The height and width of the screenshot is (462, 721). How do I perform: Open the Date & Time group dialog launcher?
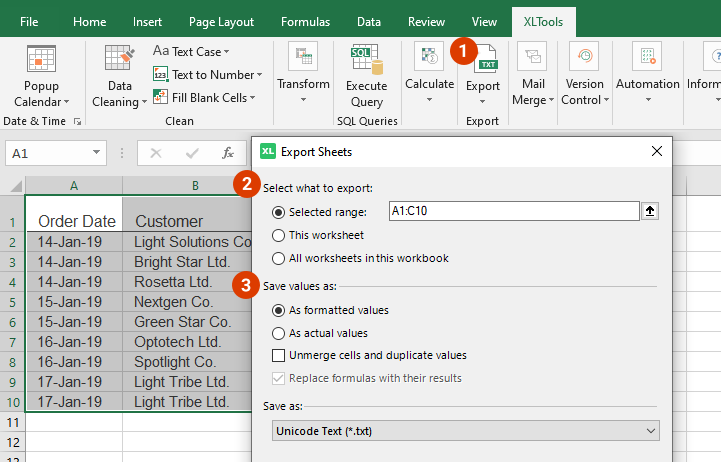(77, 121)
